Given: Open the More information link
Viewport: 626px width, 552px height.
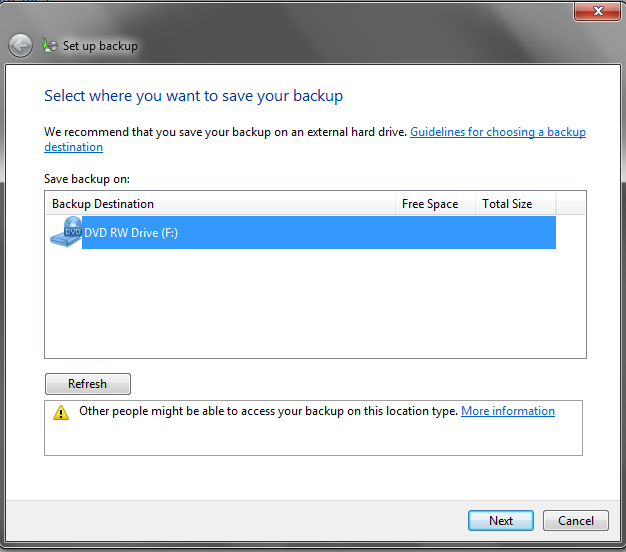Looking at the screenshot, I should (508, 411).
